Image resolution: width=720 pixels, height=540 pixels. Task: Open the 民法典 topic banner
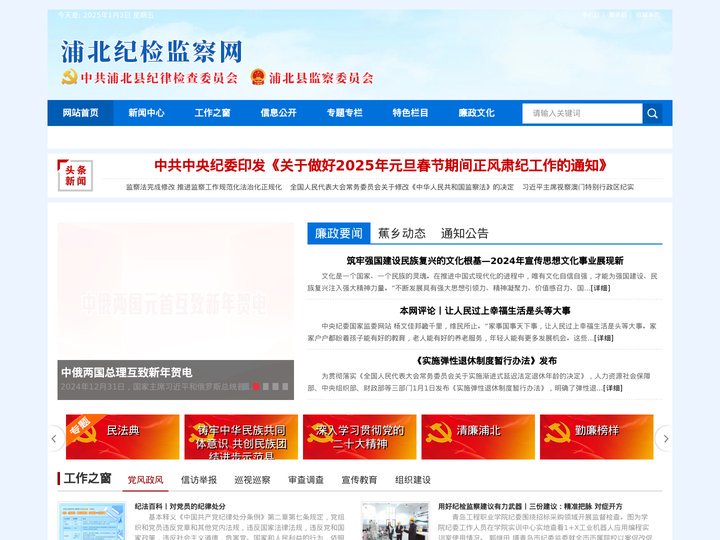point(123,437)
